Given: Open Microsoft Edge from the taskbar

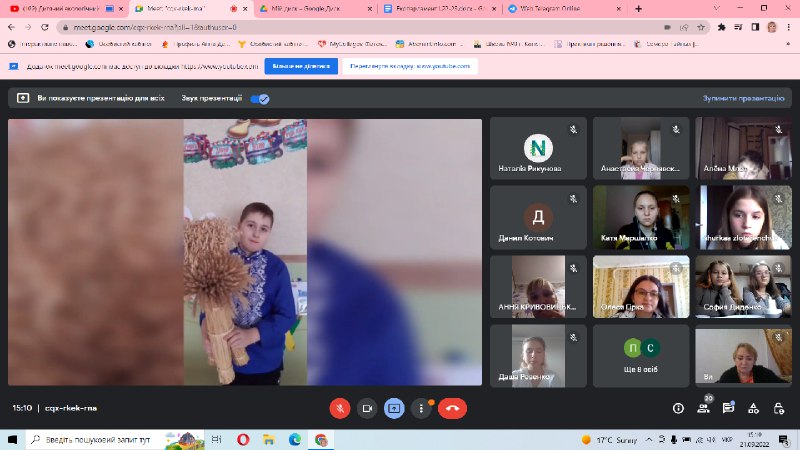Looking at the screenshot, I should pos(295,439).
